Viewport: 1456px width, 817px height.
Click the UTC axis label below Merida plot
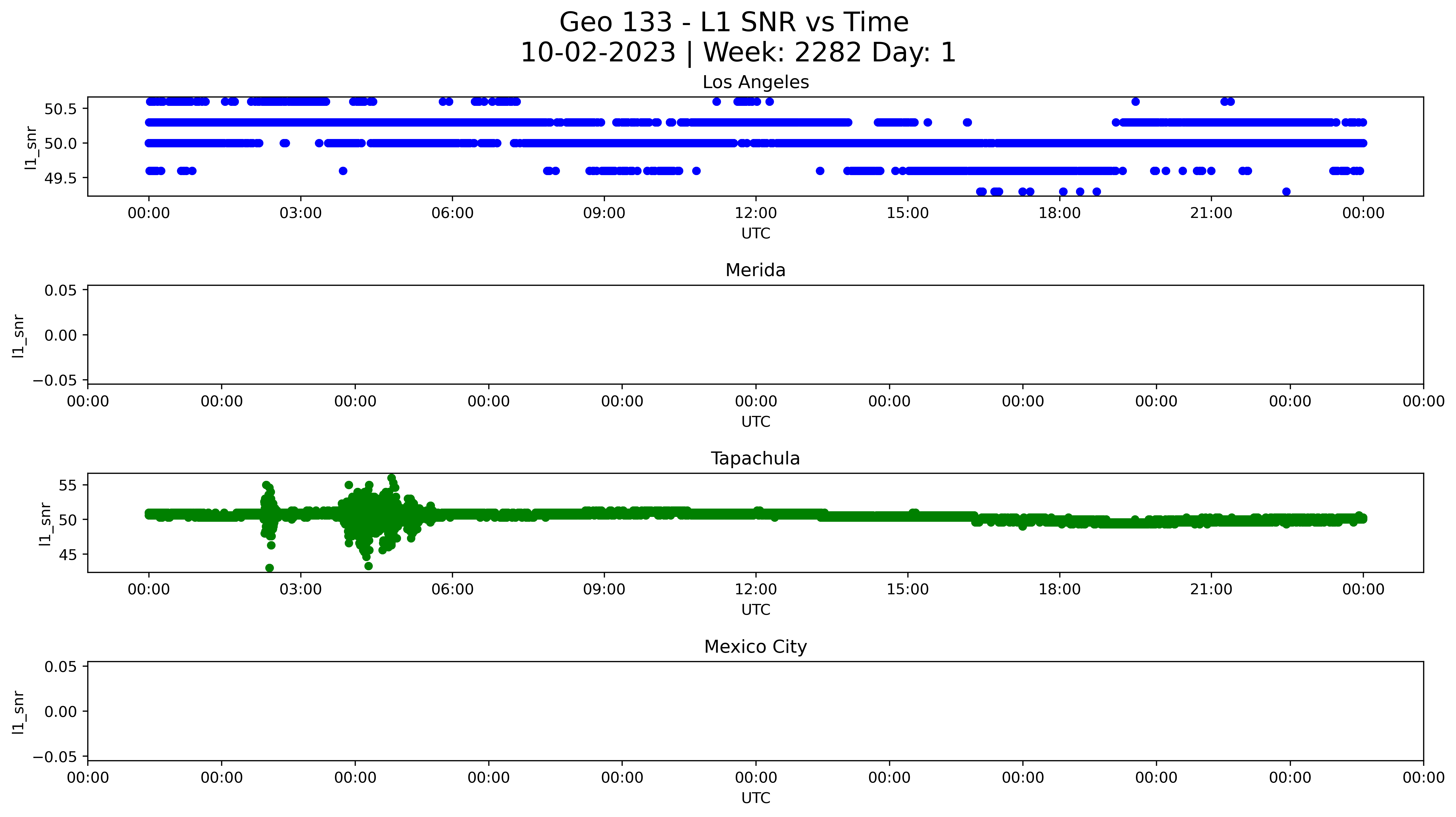click(x=756, y=422)
